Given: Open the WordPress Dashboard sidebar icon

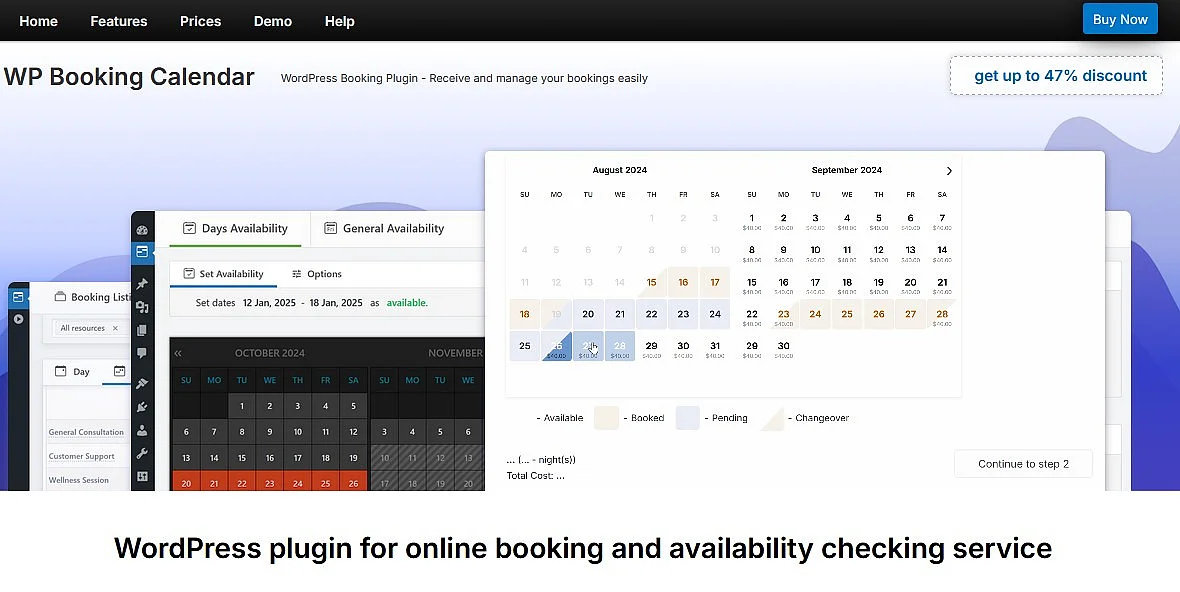Looking at the screenshot, I should point(142,230).
